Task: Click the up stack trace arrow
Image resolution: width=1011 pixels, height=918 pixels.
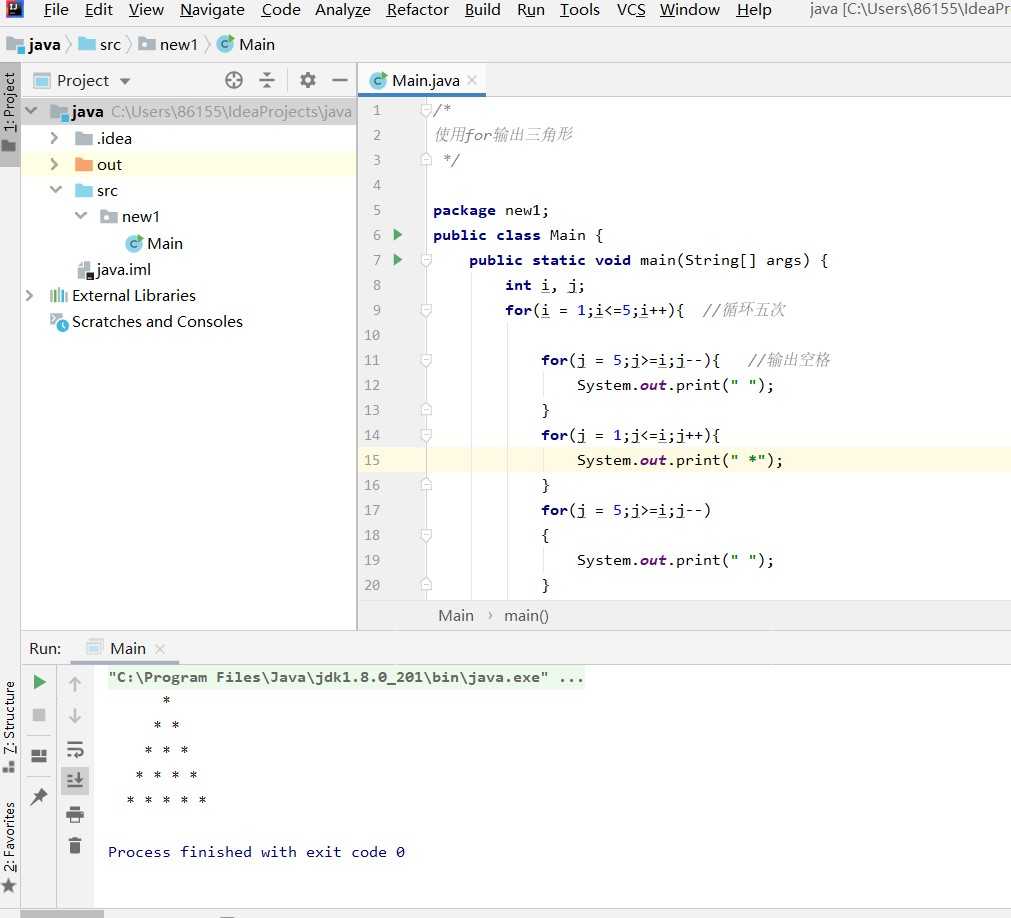Action: [x=75, y=683]
